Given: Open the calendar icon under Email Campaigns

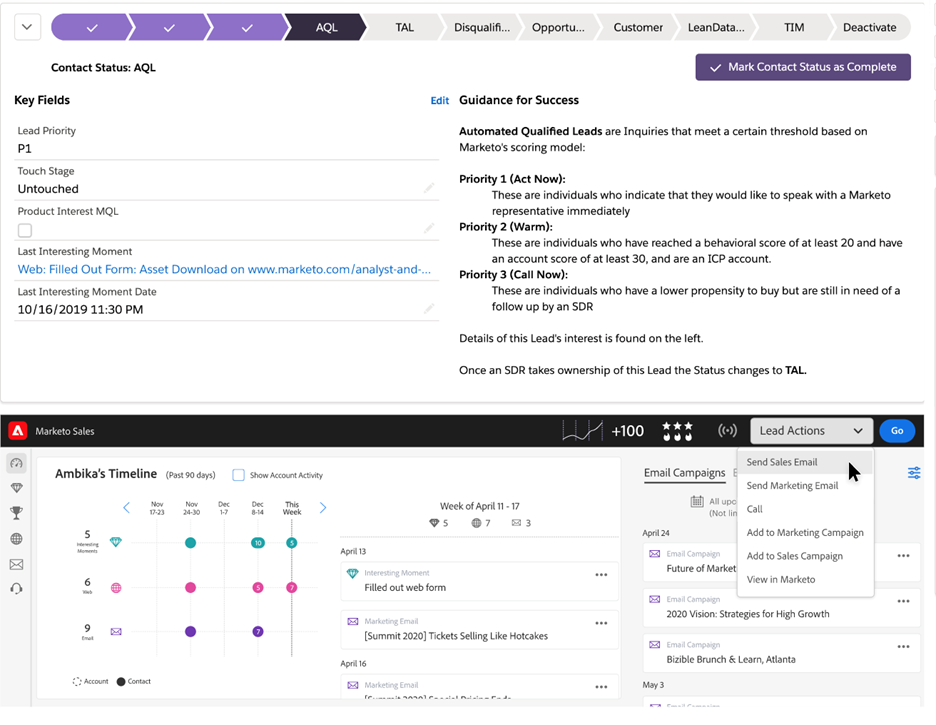Looking at the screenshot, I should click(x=697, y=501).
